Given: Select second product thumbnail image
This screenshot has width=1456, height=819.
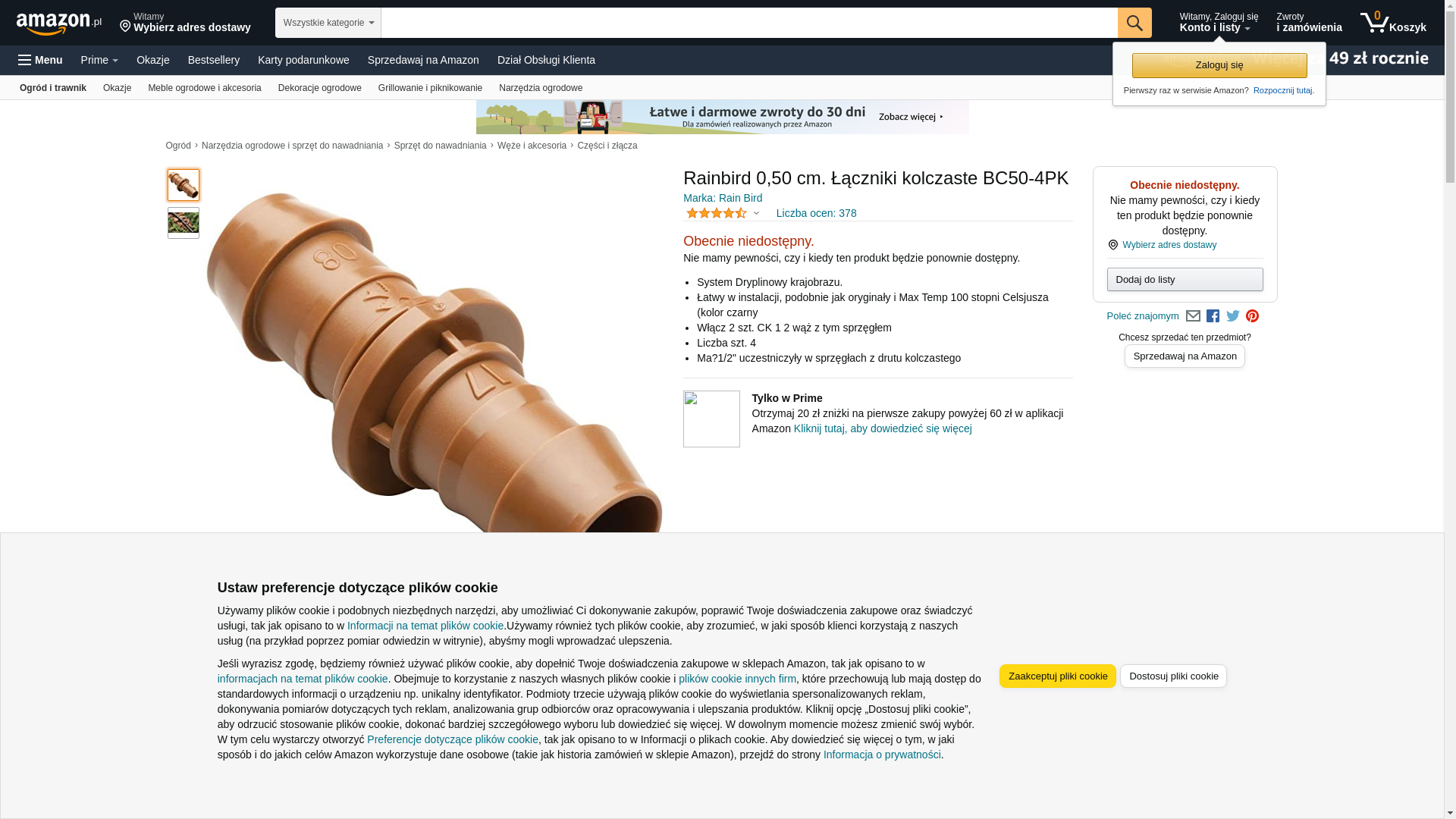Looking at the screenshot, I should click(184, 223).
